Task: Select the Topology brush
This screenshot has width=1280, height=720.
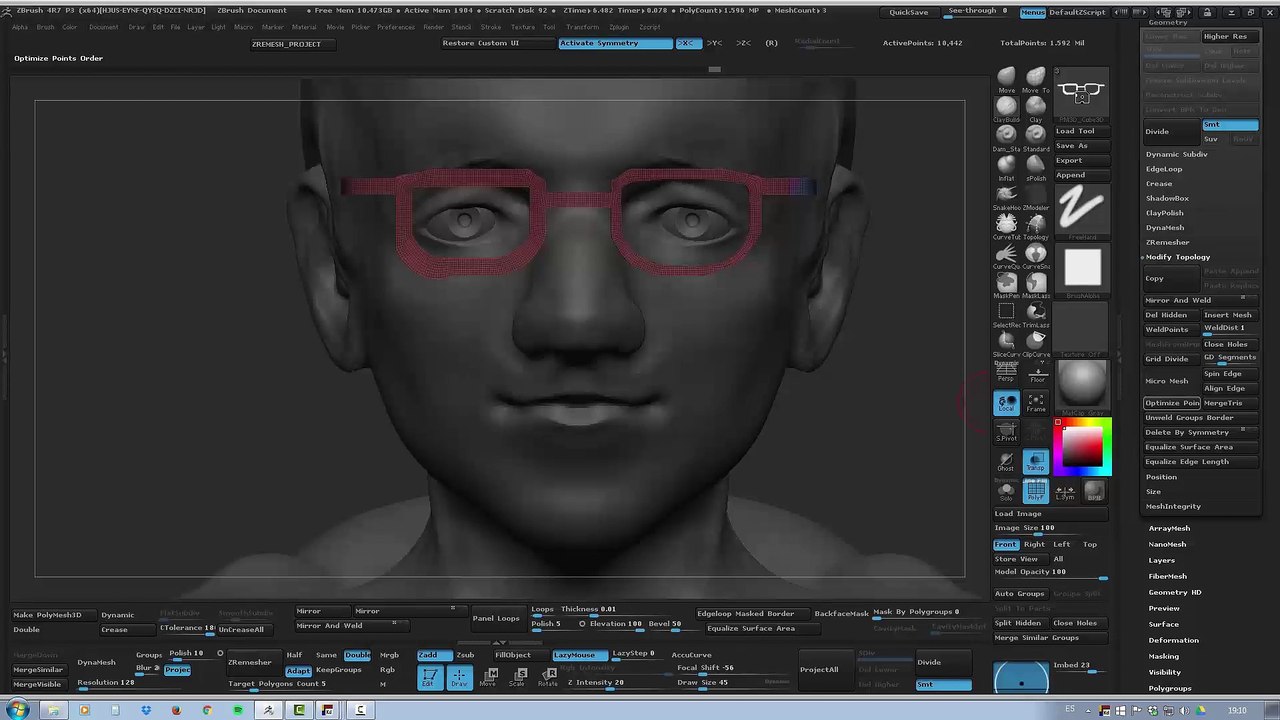Action: click(1036, 226)
